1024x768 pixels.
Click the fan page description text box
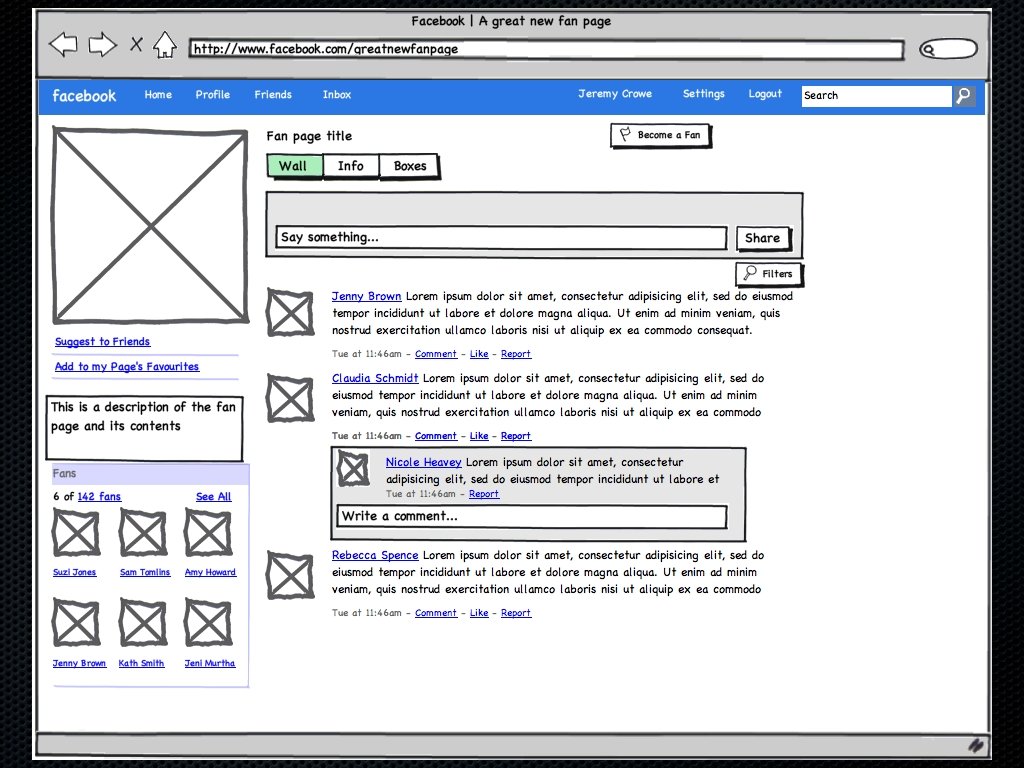(144, 428)
